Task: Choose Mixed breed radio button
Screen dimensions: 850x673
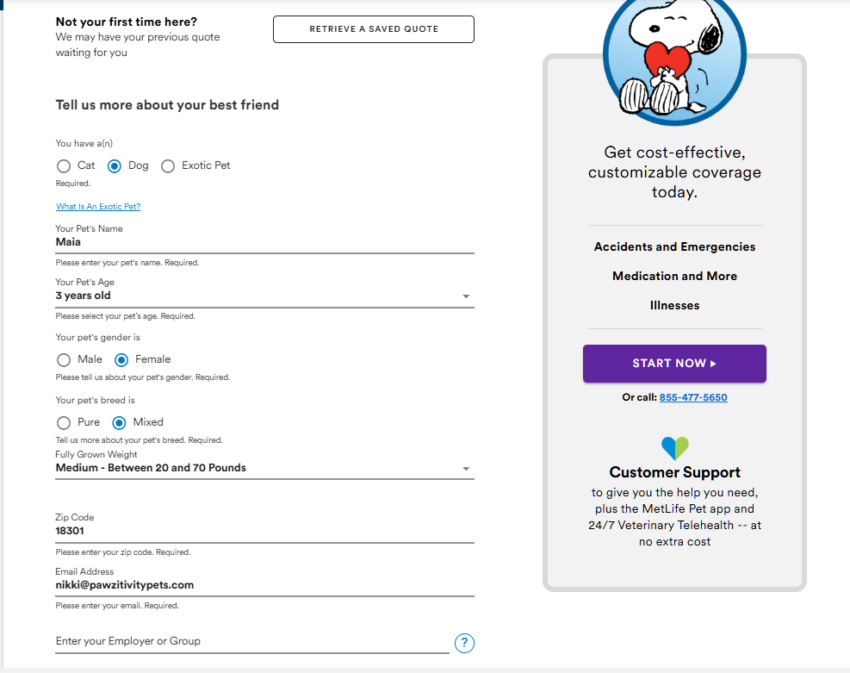Action: pyautogui.click(x=120, y=423)
